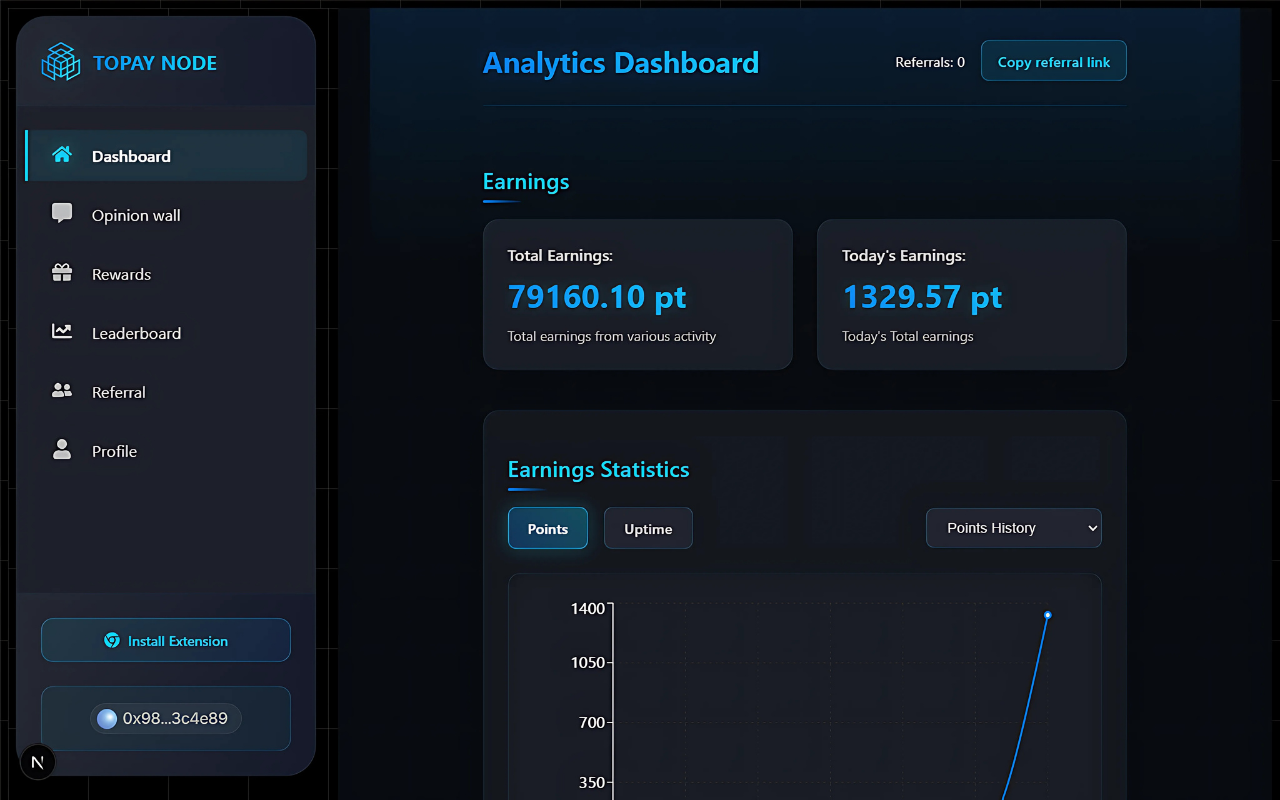Open the Dashboard menu item
The image size is (1280, 800).
tap(166, 156)
